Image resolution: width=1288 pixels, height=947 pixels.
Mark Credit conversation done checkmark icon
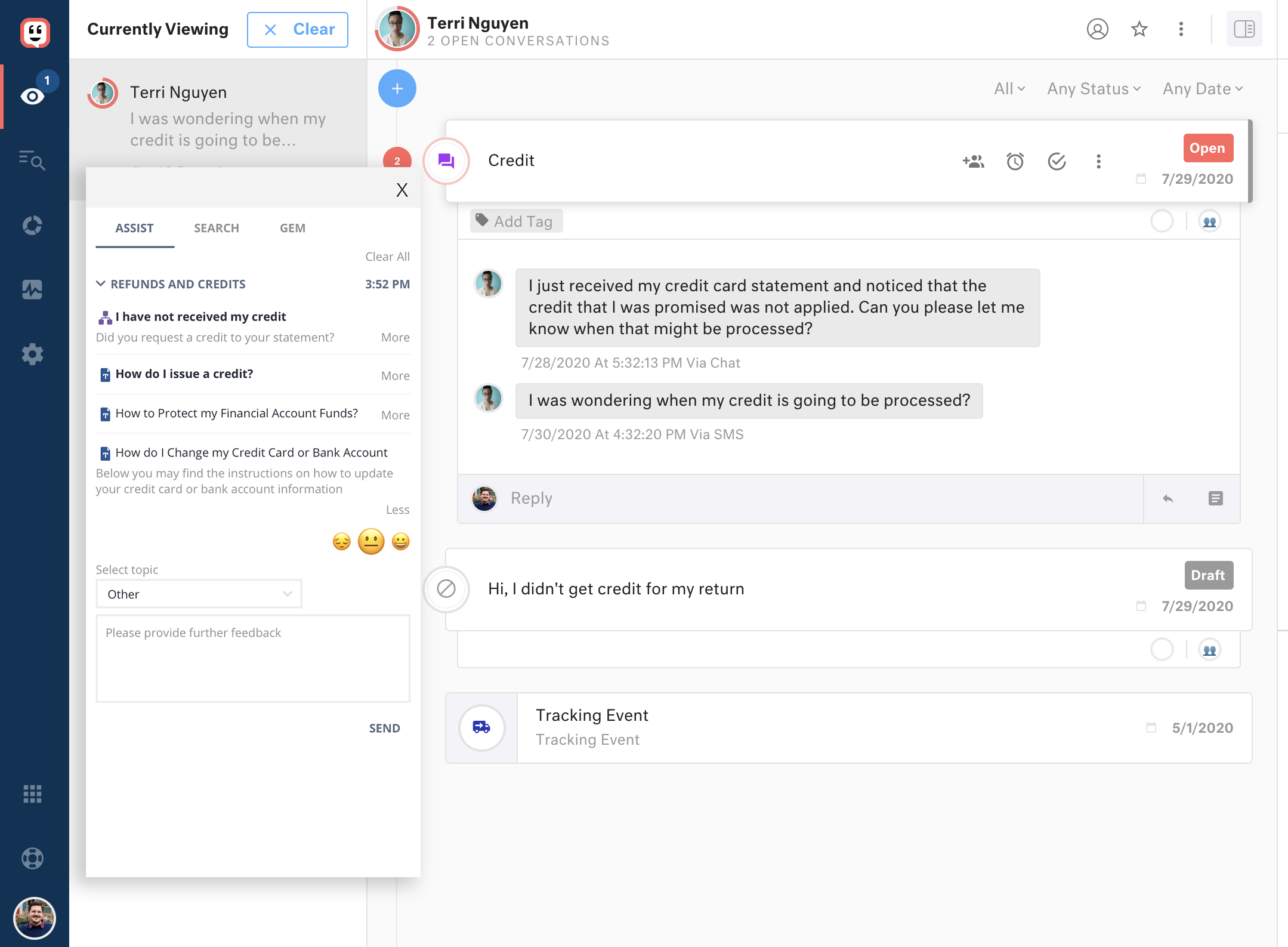click(1057, 161)
